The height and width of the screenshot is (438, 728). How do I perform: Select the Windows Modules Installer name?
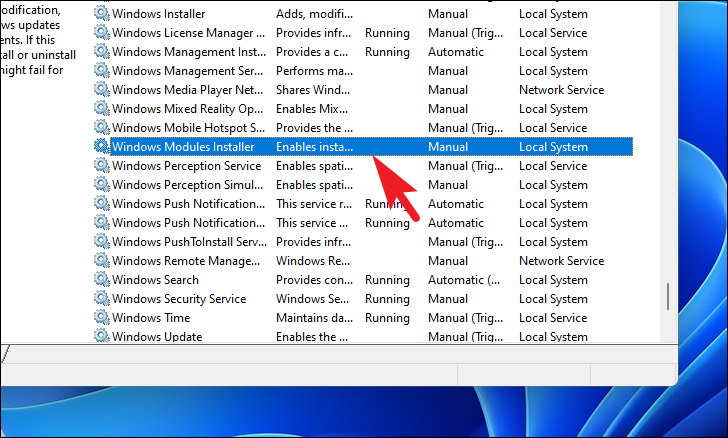[x=183, y=147]
